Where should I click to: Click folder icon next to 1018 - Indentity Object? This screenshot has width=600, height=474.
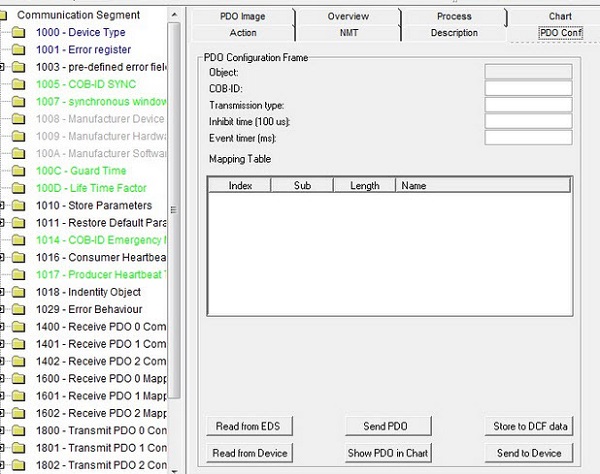point(19,292)
